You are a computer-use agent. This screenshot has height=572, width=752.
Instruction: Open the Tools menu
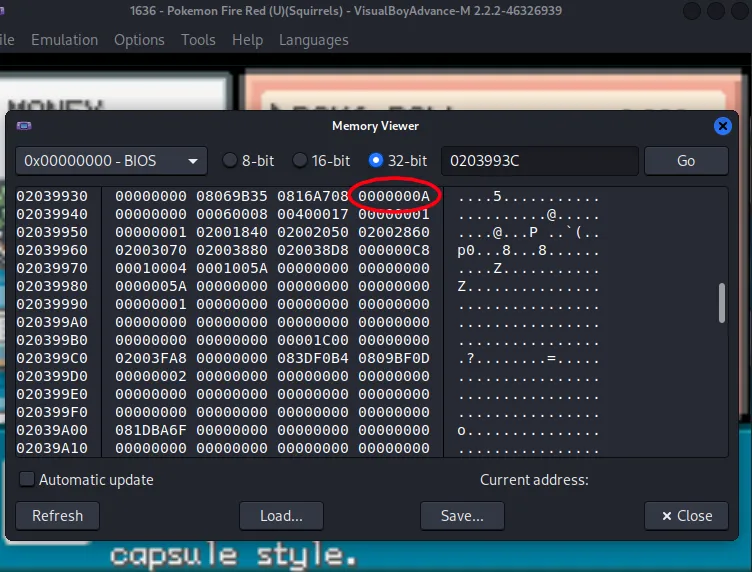coord(198,40)
